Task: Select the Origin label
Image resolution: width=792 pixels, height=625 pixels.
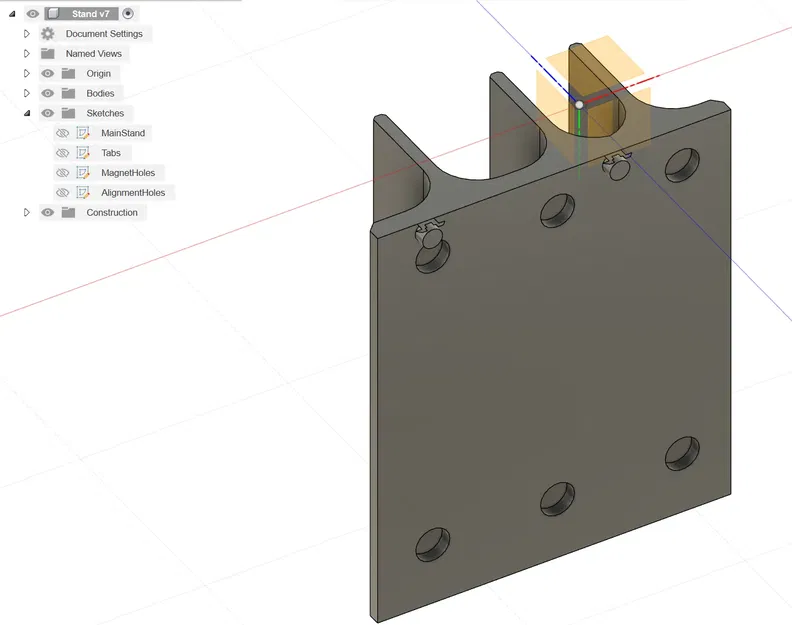Action: [98, 74]
